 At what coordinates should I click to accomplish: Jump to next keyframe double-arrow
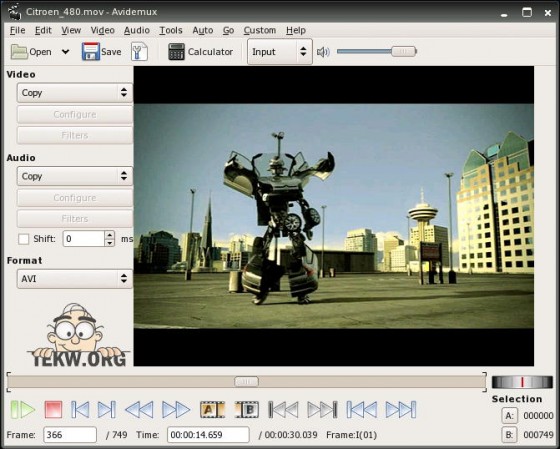[x=176, y=410]
